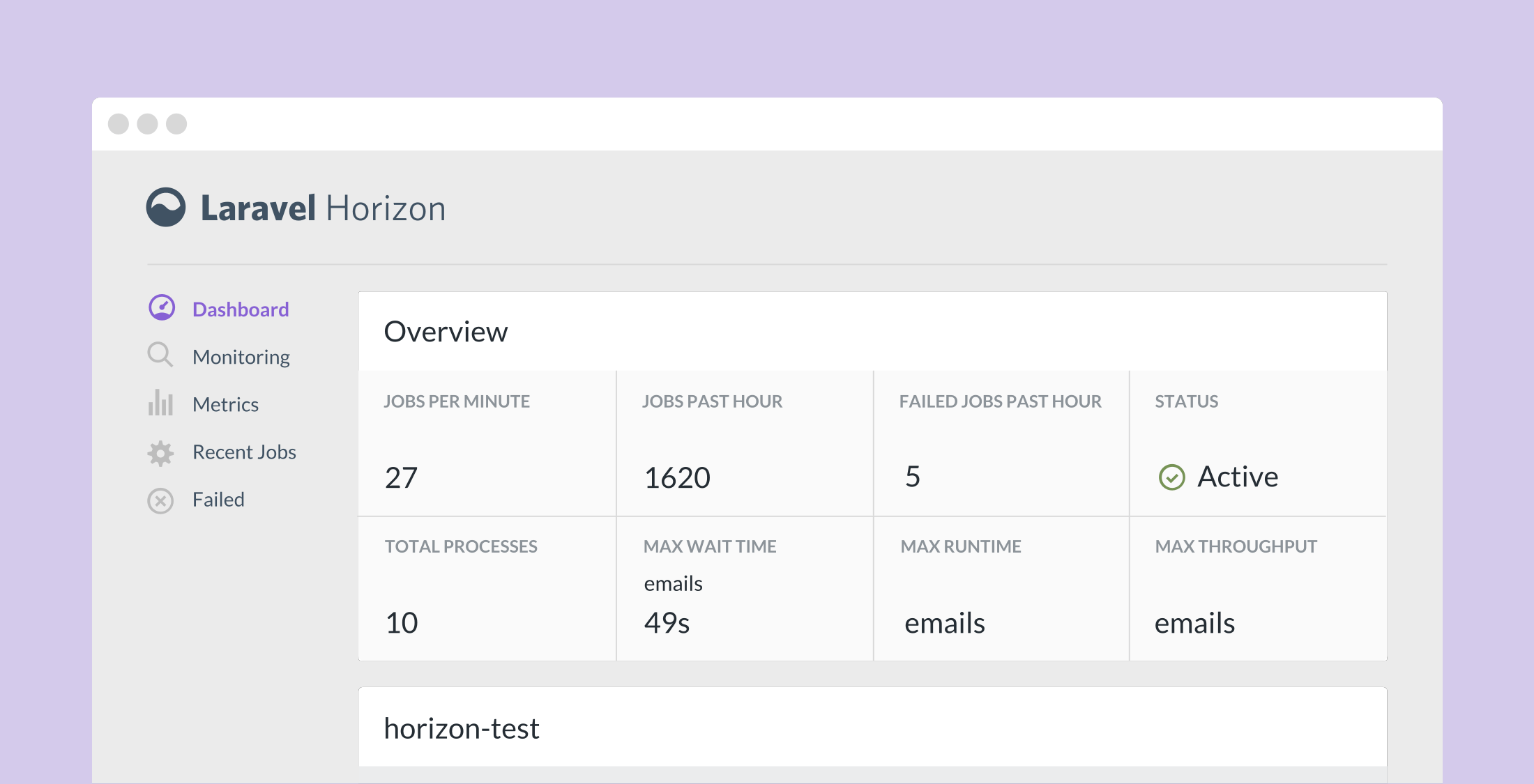Click the leftmost window traffic light dot
Screen dimensions: 1534x784
click(x=120, y=123)
